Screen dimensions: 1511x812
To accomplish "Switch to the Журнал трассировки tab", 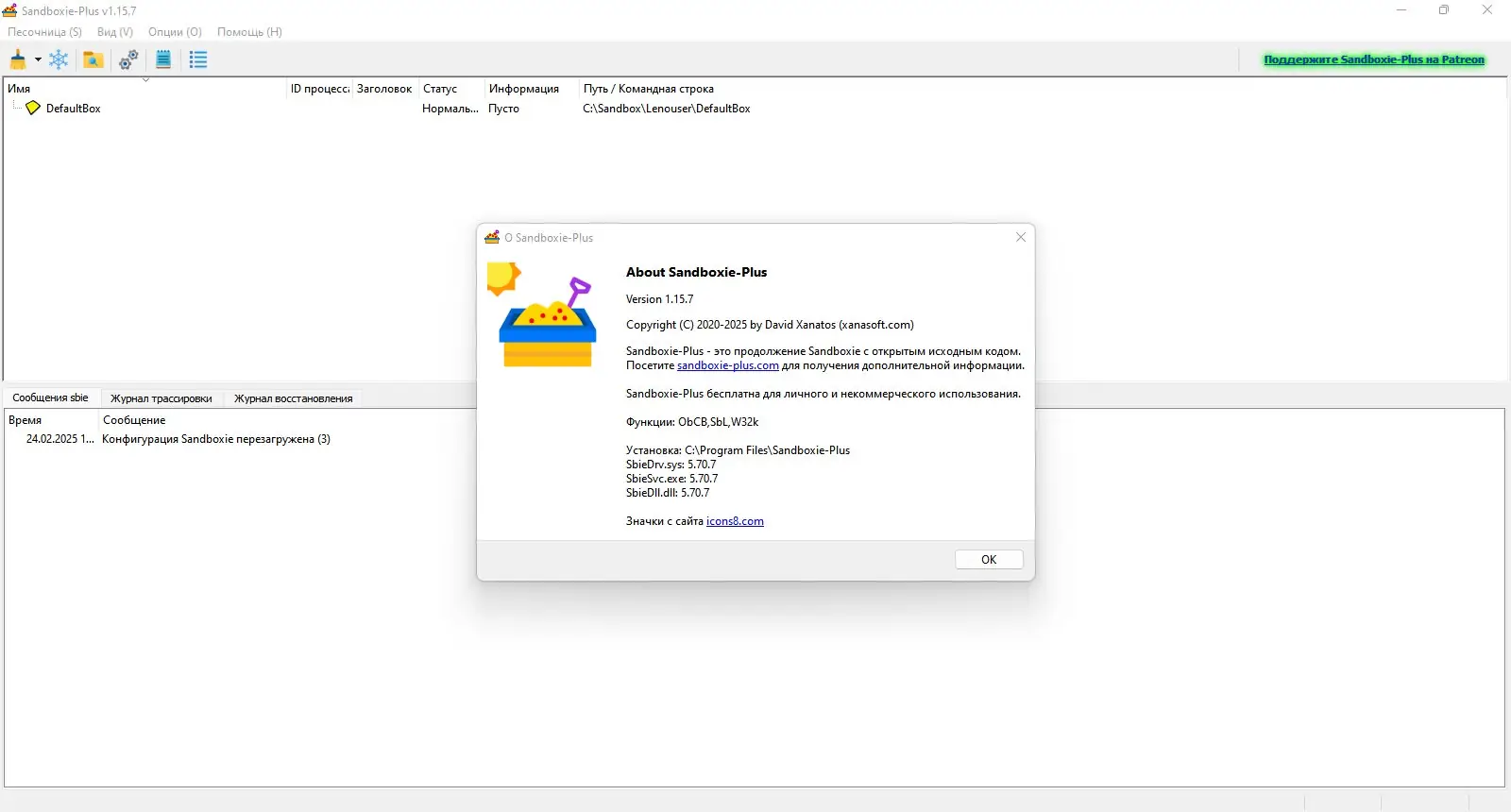I will point(161,398).
